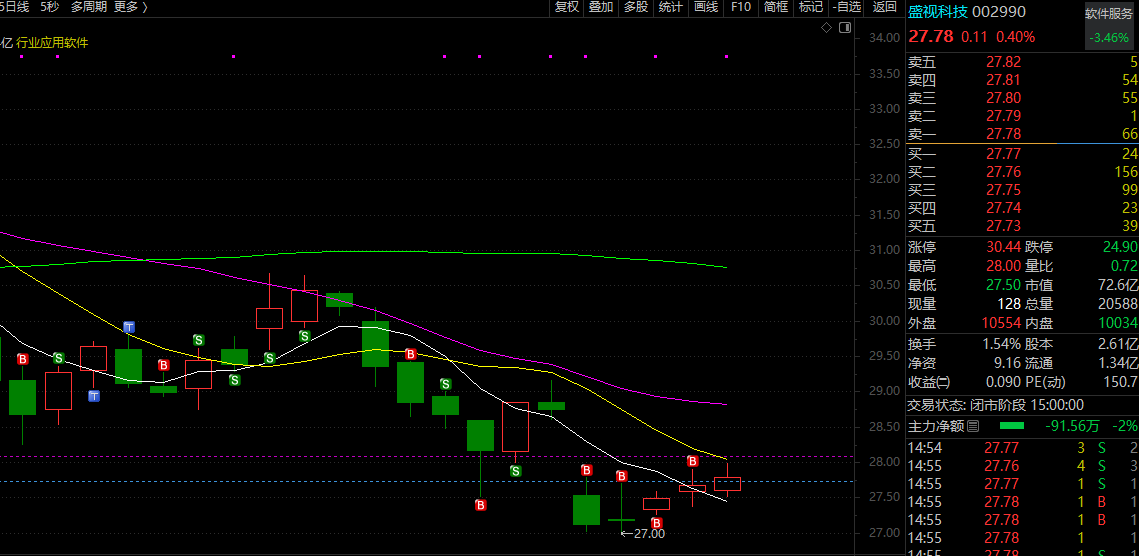Click the 交易状态 closing stage status
Viewport: 1139px width, 556px height.
click(x=995, y=406)
